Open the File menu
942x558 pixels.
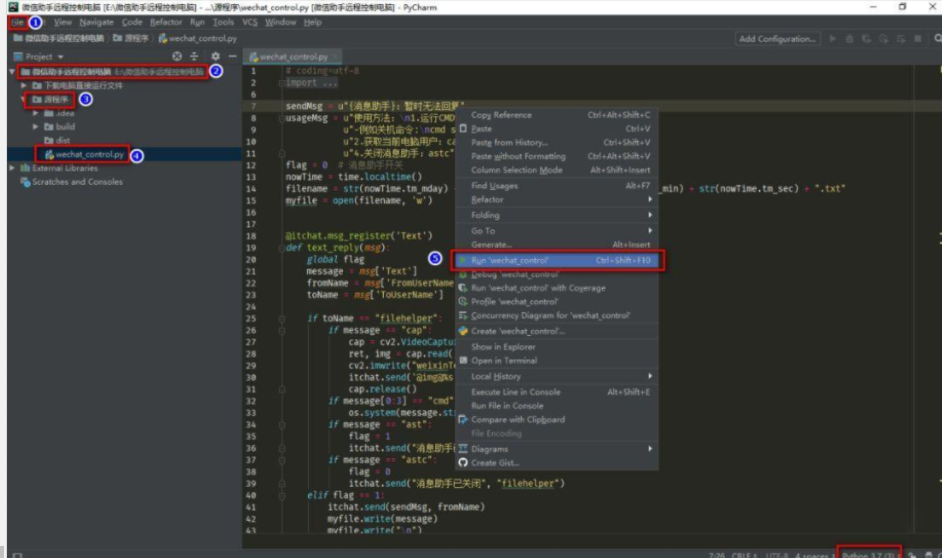coord(17,22)
